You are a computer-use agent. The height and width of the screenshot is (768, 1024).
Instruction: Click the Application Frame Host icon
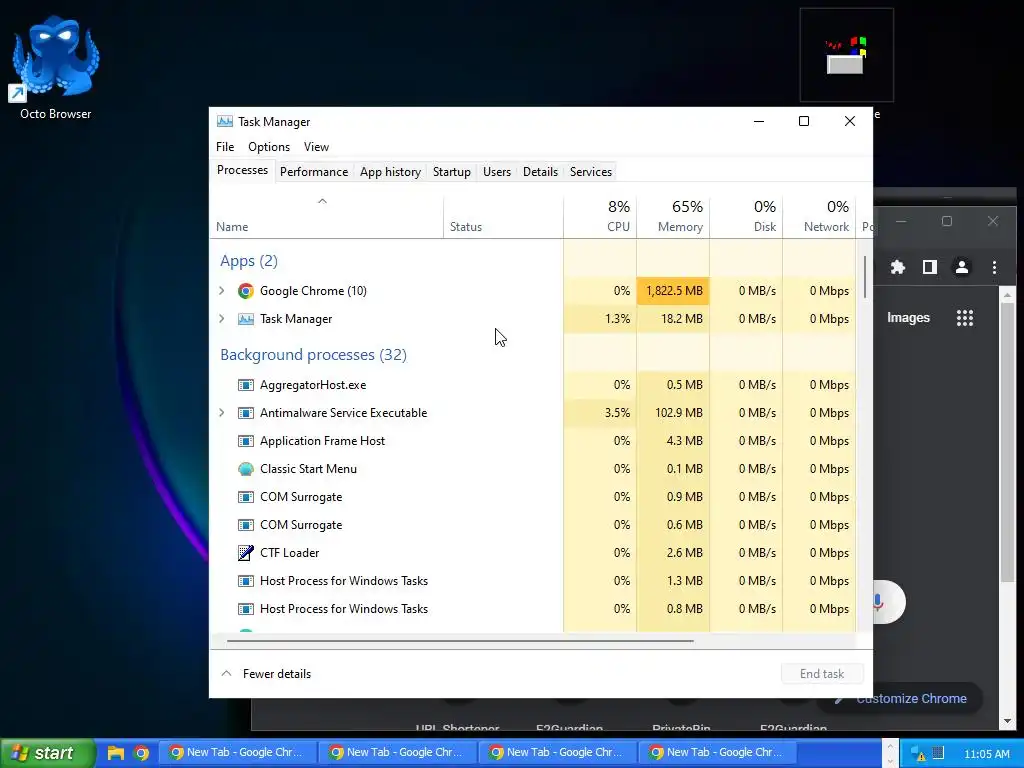click(246, 441)
